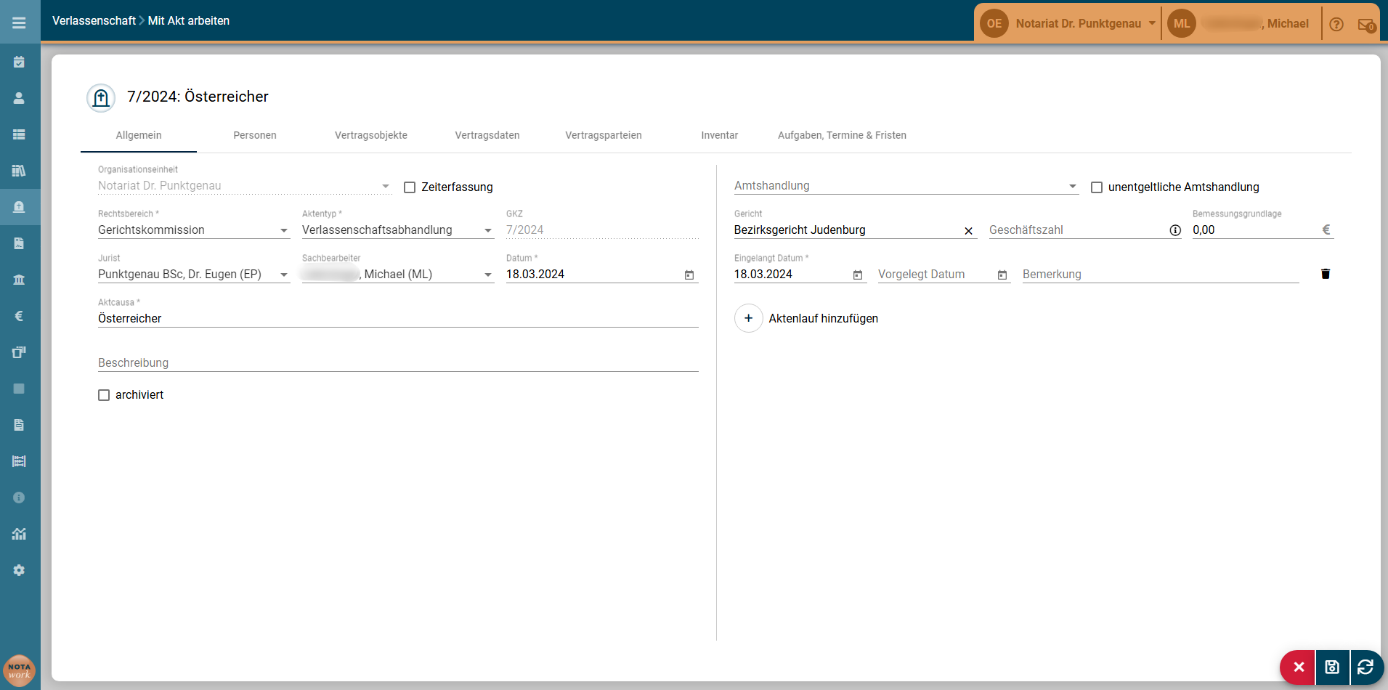Open the Inventar tab

(x=720, y=135)
